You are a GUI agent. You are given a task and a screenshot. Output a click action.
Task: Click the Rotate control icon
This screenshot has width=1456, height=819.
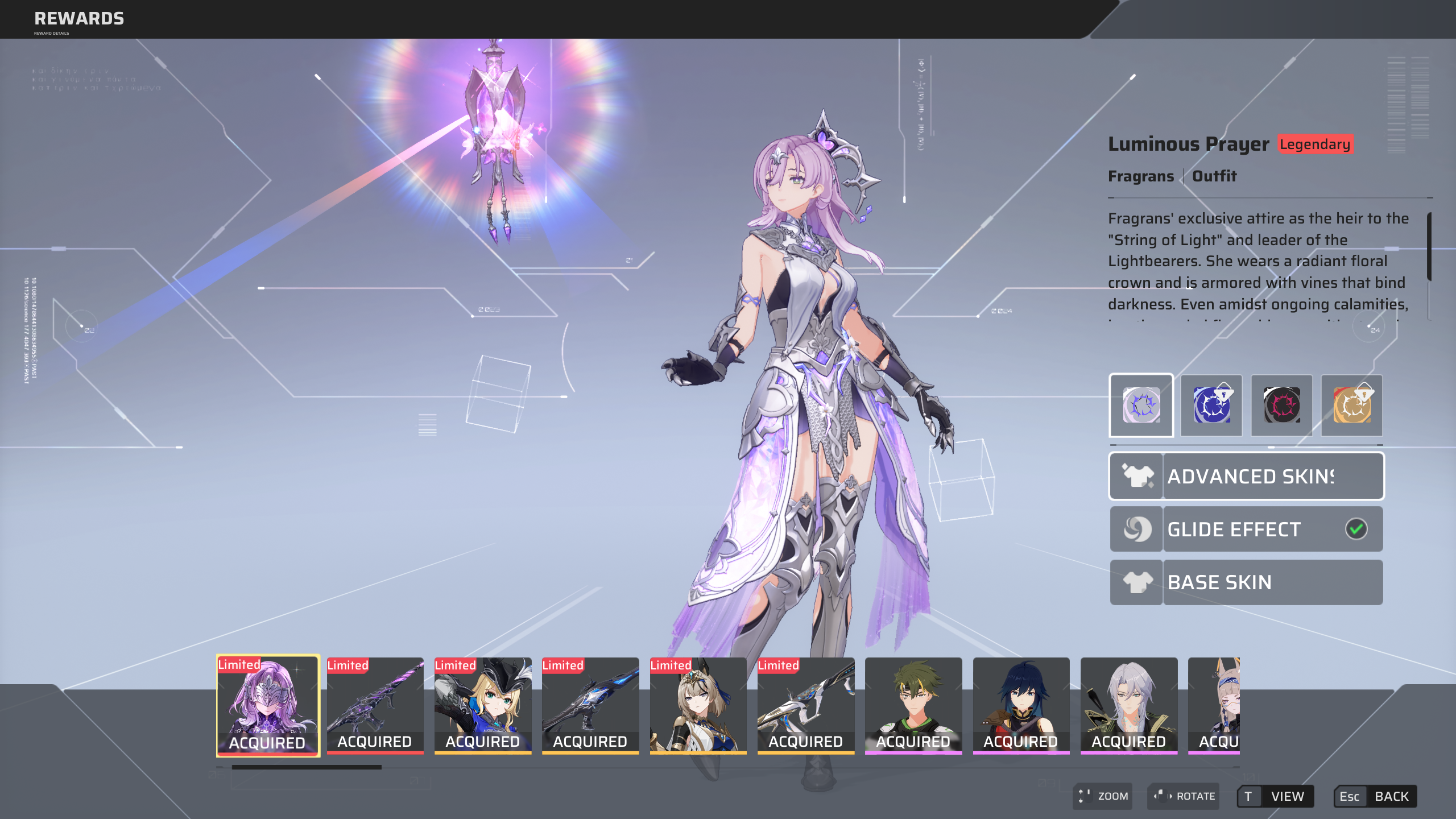1162,796
